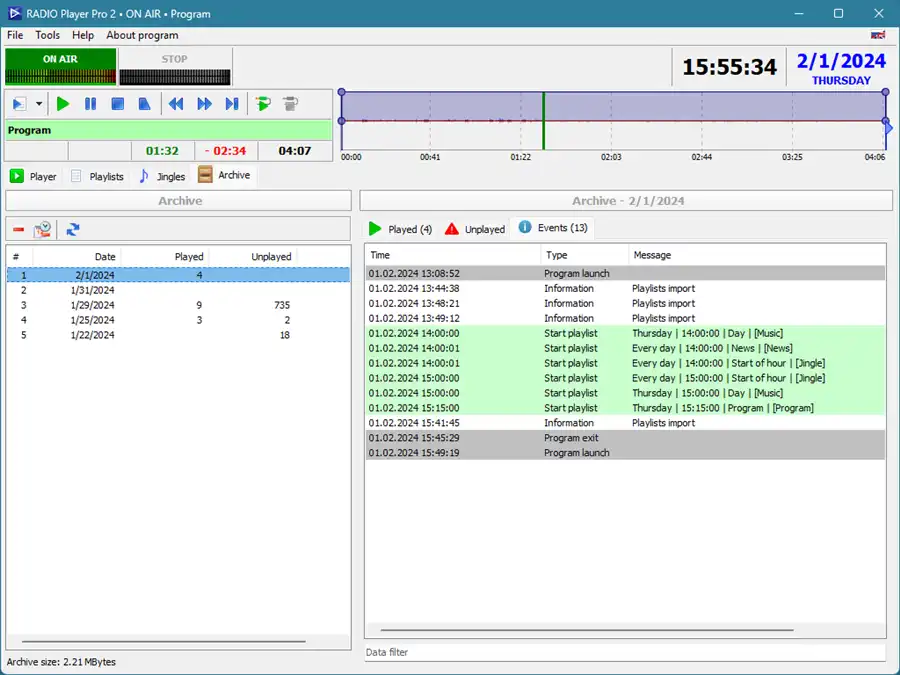Click the square Stop playback icon
The image size is (900, 675).
(x=118, y=104)
